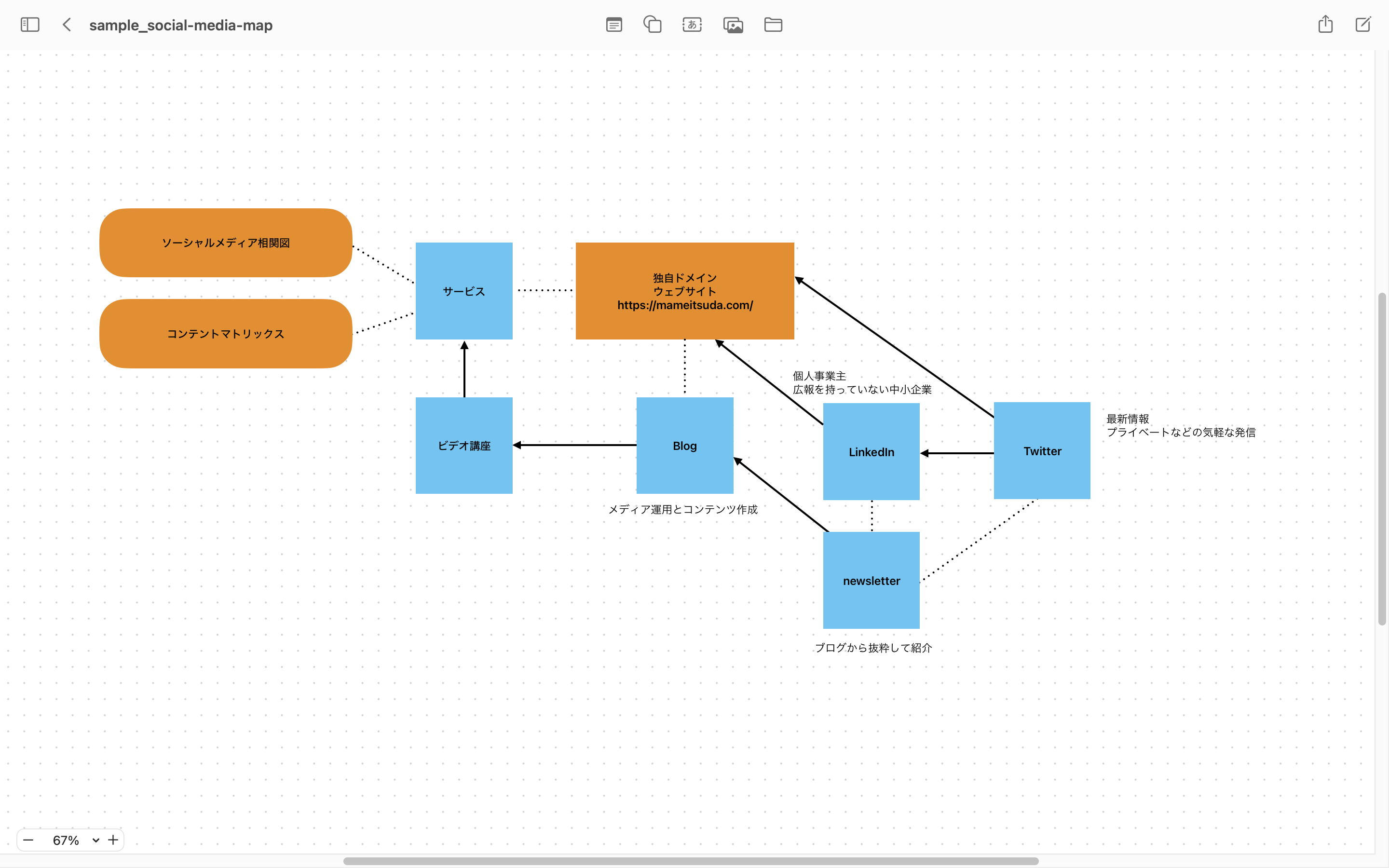Screen dimensions: 1389x868
Task: Select the メディア運用とコンテンツ作成 text label
Action: pos(682,509)
